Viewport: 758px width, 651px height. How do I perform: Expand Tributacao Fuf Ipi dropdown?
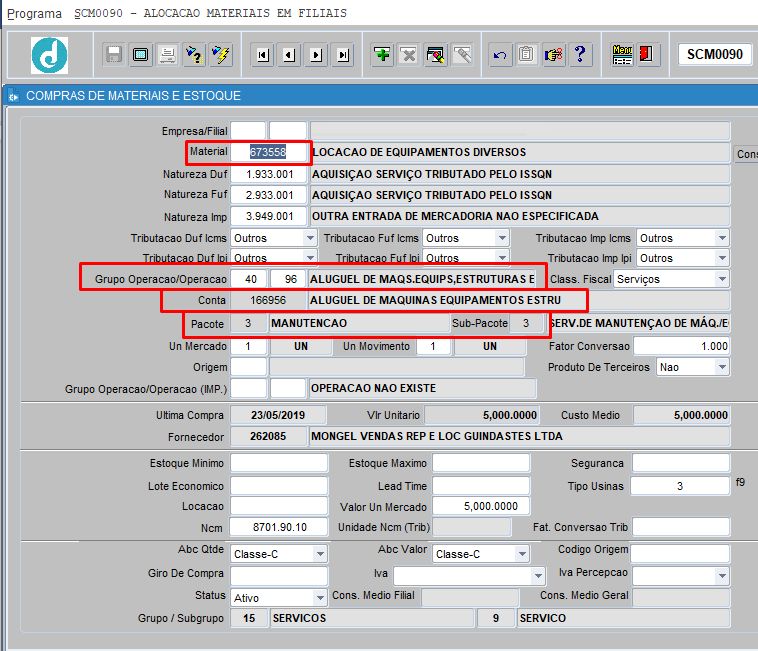(x=502, y=257)
